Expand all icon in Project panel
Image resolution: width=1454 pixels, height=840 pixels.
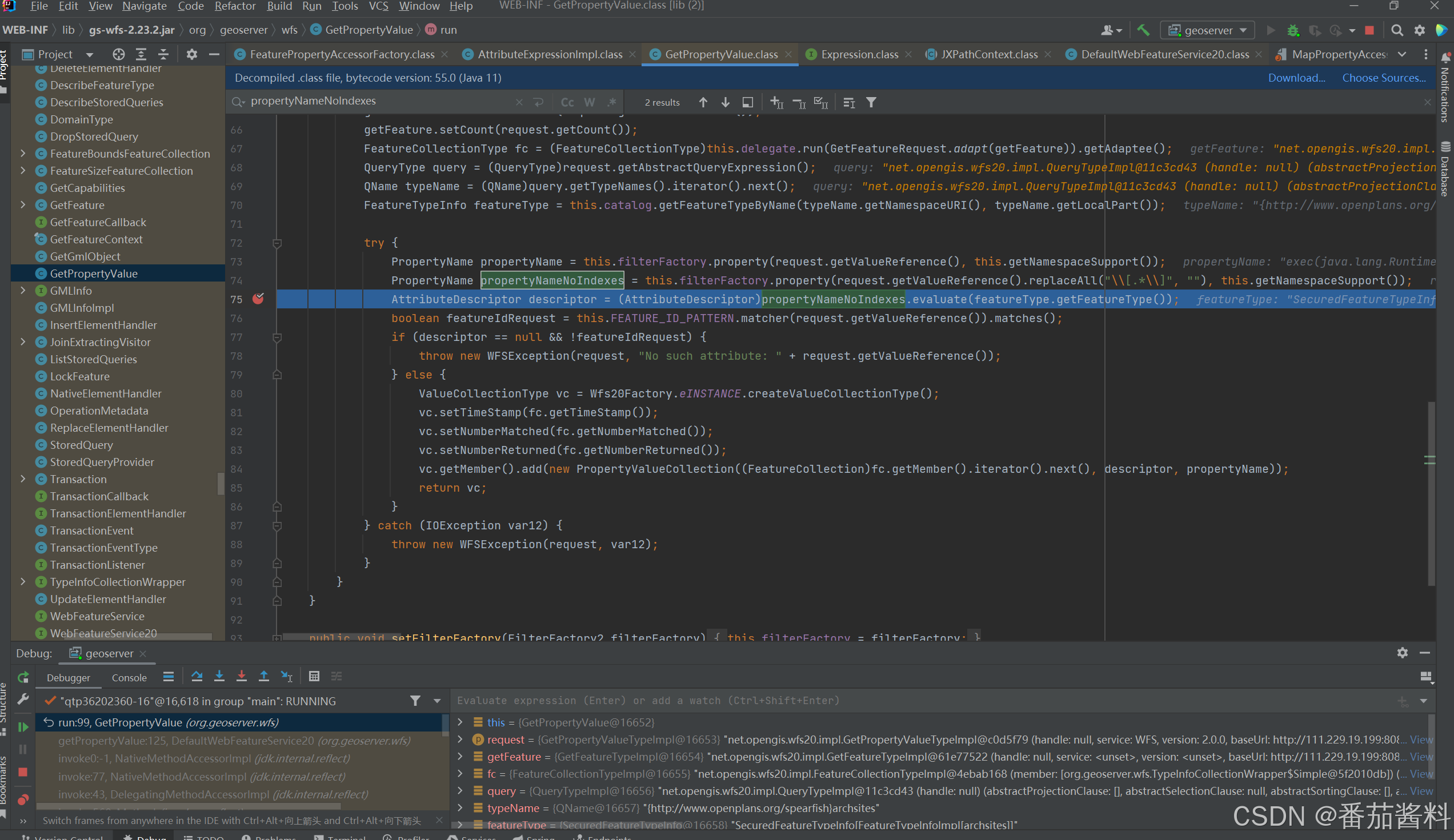point(141,54)
